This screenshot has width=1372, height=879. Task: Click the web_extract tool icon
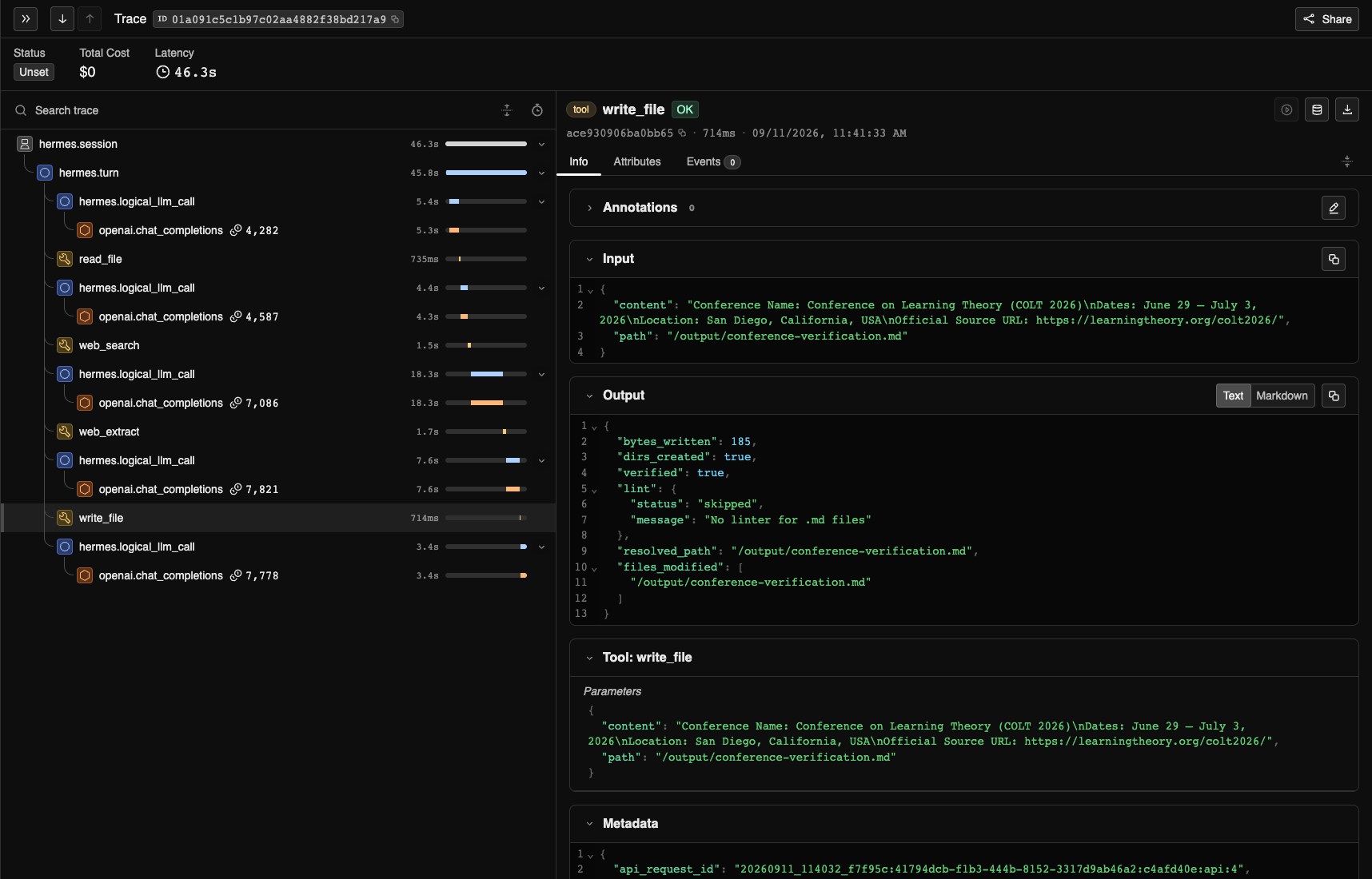tap(65, 432)
